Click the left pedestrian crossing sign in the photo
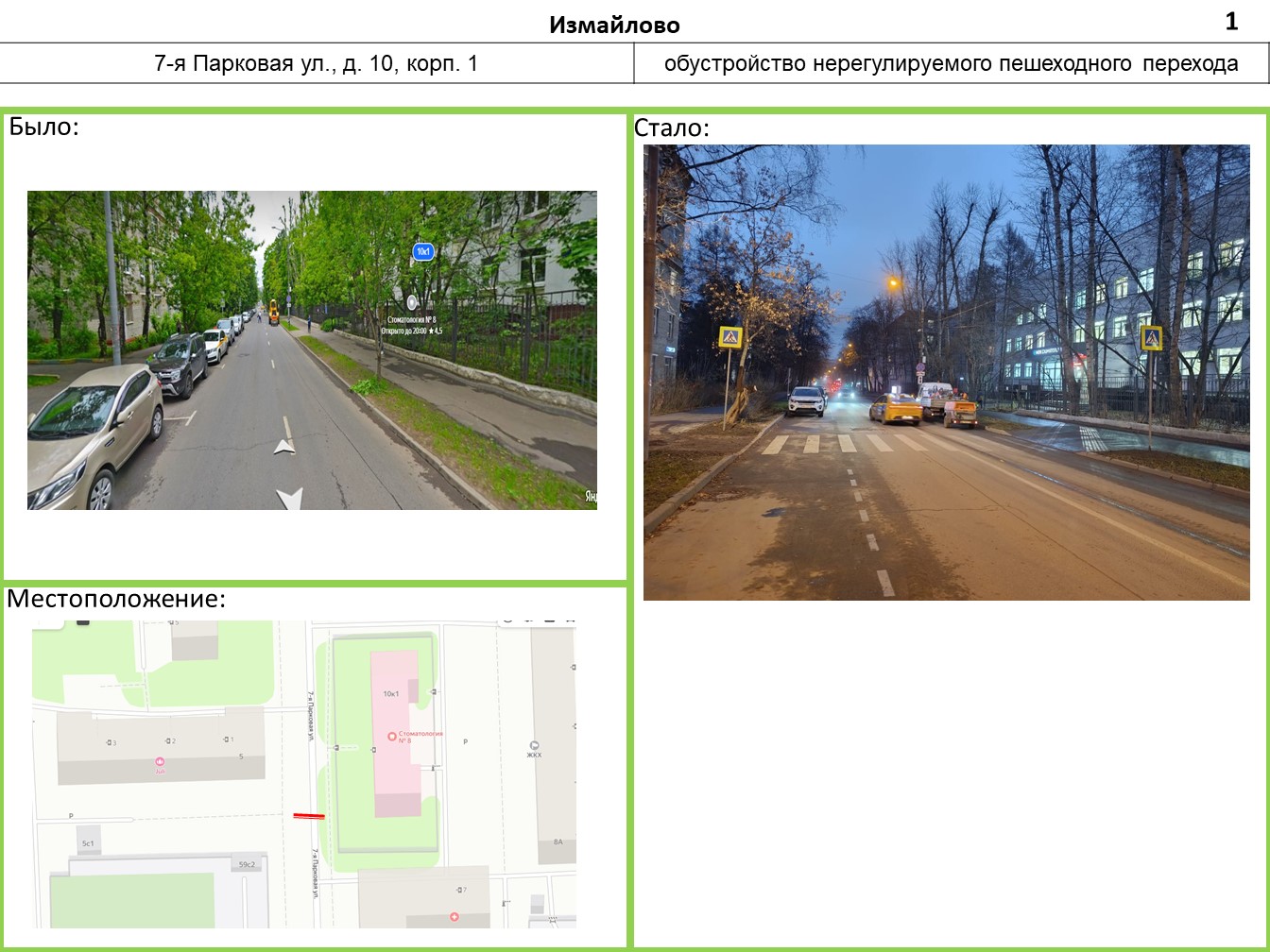Screen dimensions: 1270x952 tap(729, 337)
